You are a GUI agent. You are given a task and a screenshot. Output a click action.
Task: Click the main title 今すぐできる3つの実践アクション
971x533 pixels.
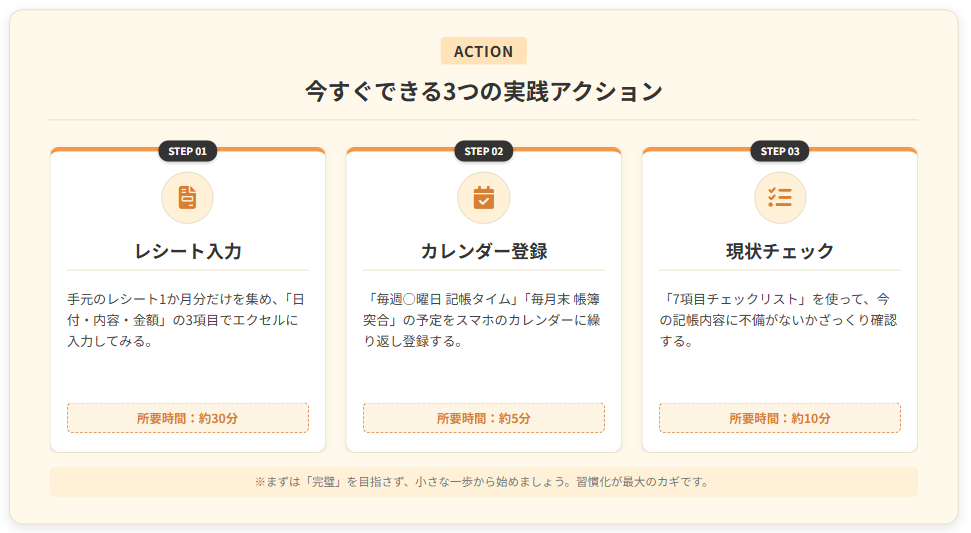click(x=484, y=91)
